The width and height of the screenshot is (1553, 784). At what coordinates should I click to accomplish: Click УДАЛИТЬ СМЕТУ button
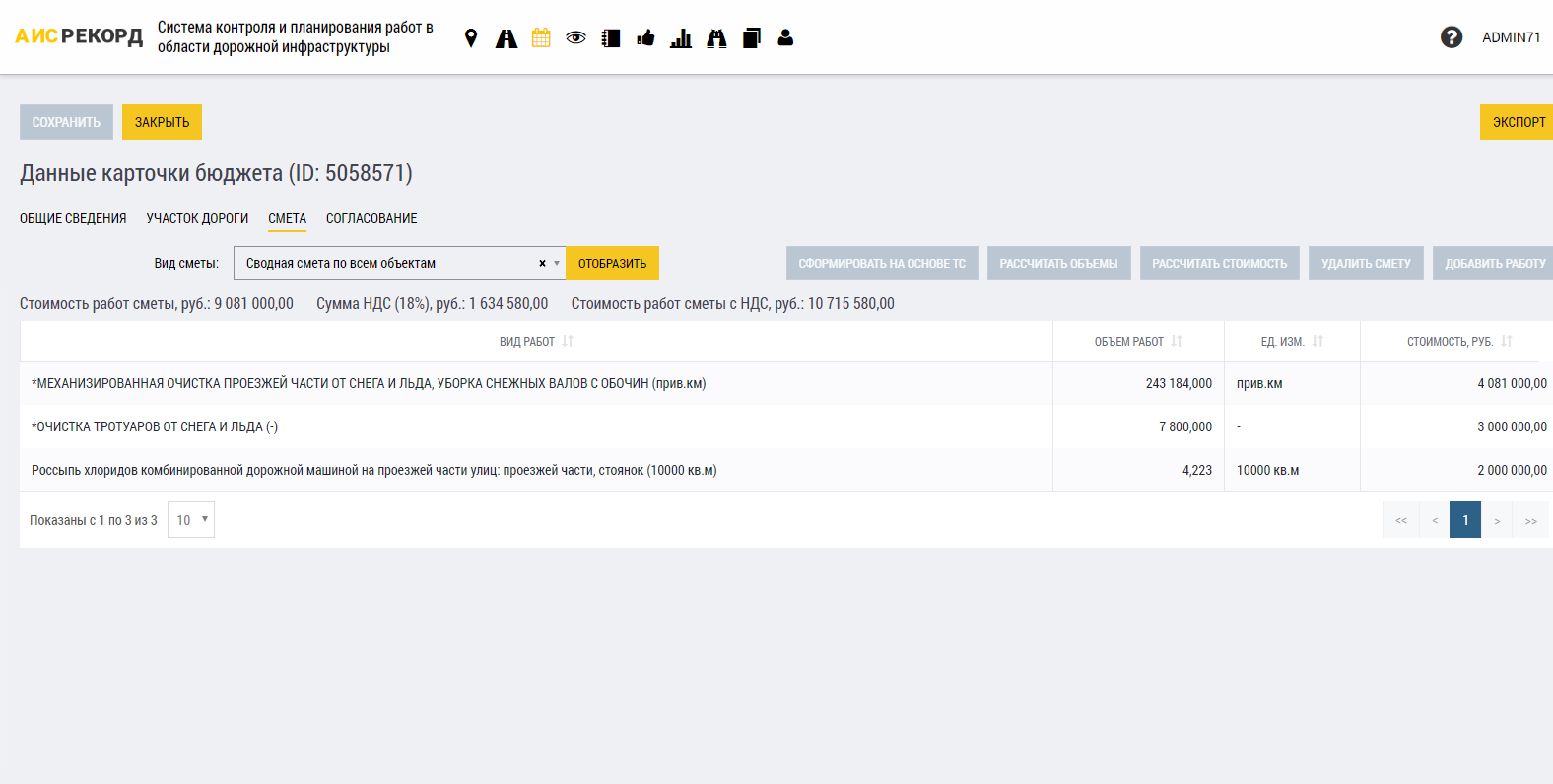1366,264
